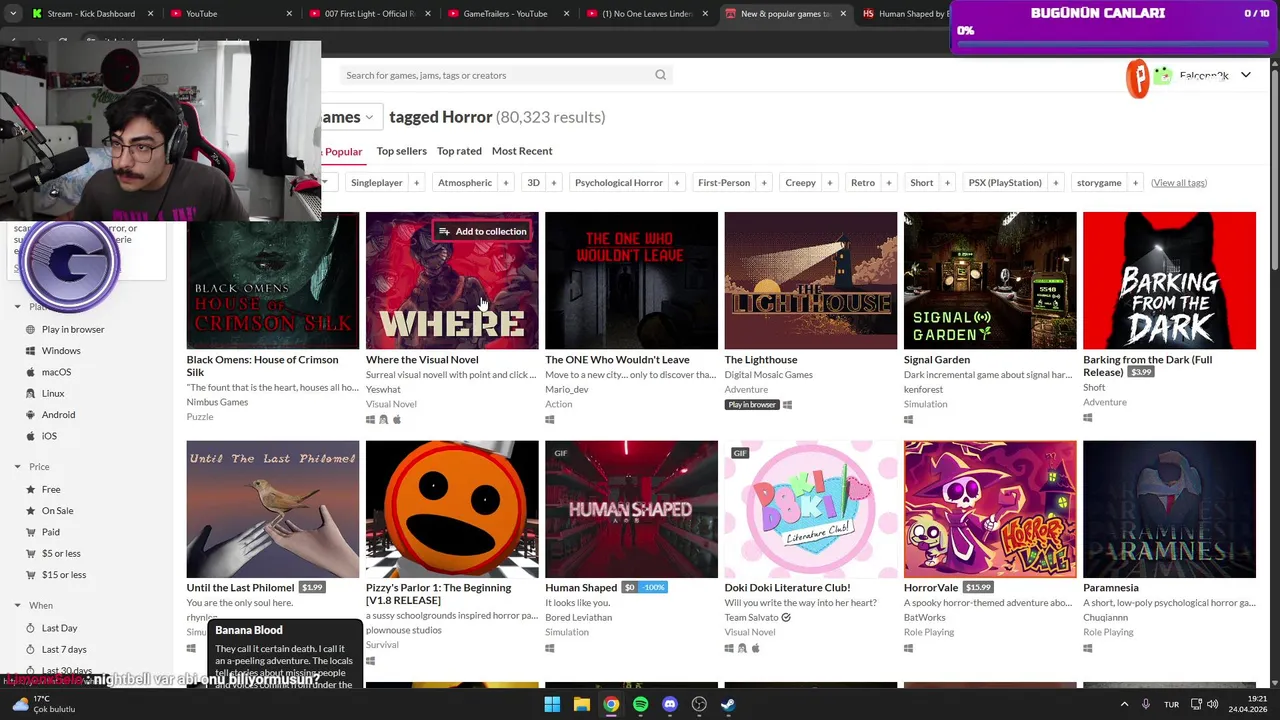Filter by iOS platform in the sidebar
The image size is (1280, 720).
(49, 436)
